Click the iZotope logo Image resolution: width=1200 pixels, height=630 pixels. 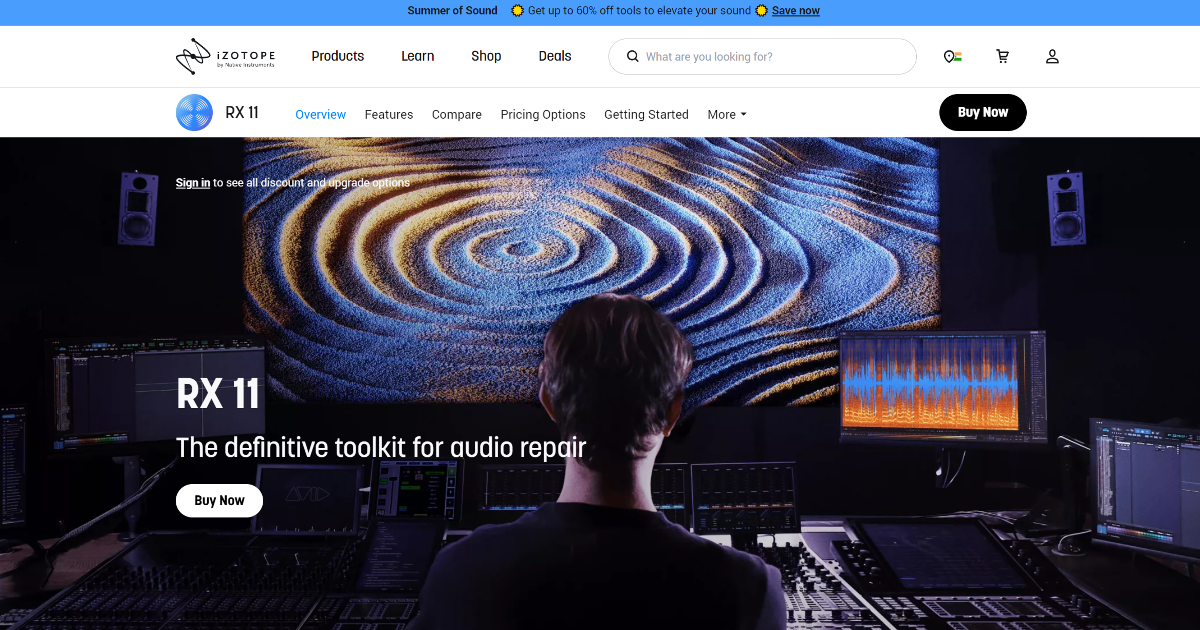[x=224, y=56]
